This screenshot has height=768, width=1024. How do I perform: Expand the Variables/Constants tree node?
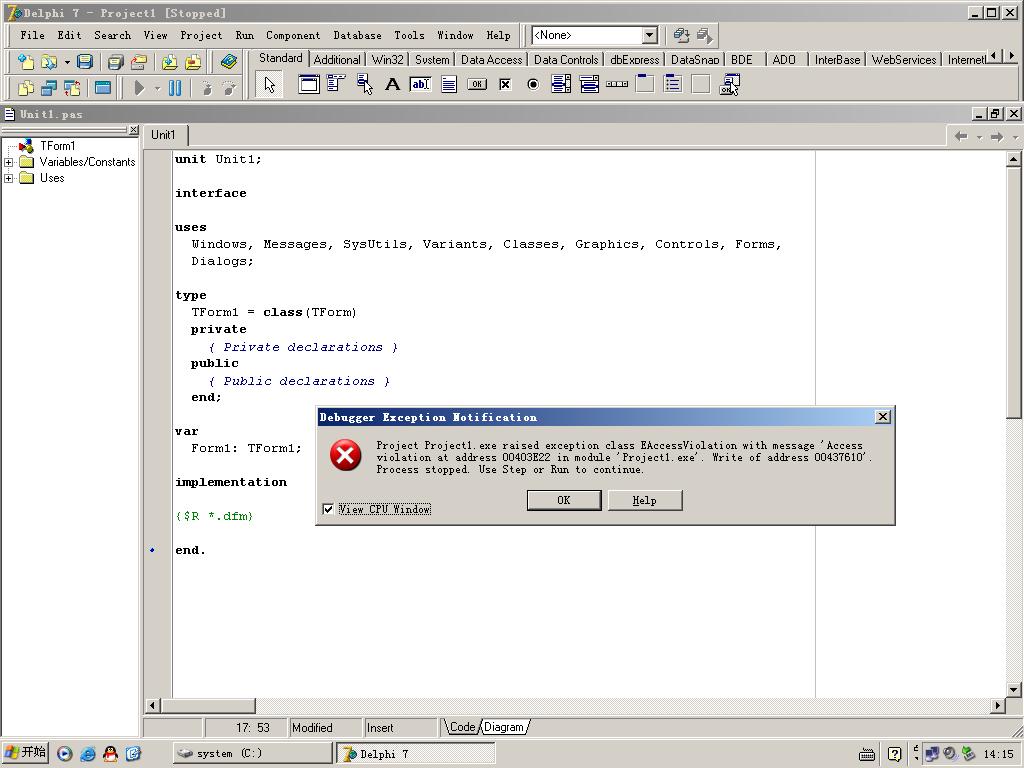click(9, 162)
